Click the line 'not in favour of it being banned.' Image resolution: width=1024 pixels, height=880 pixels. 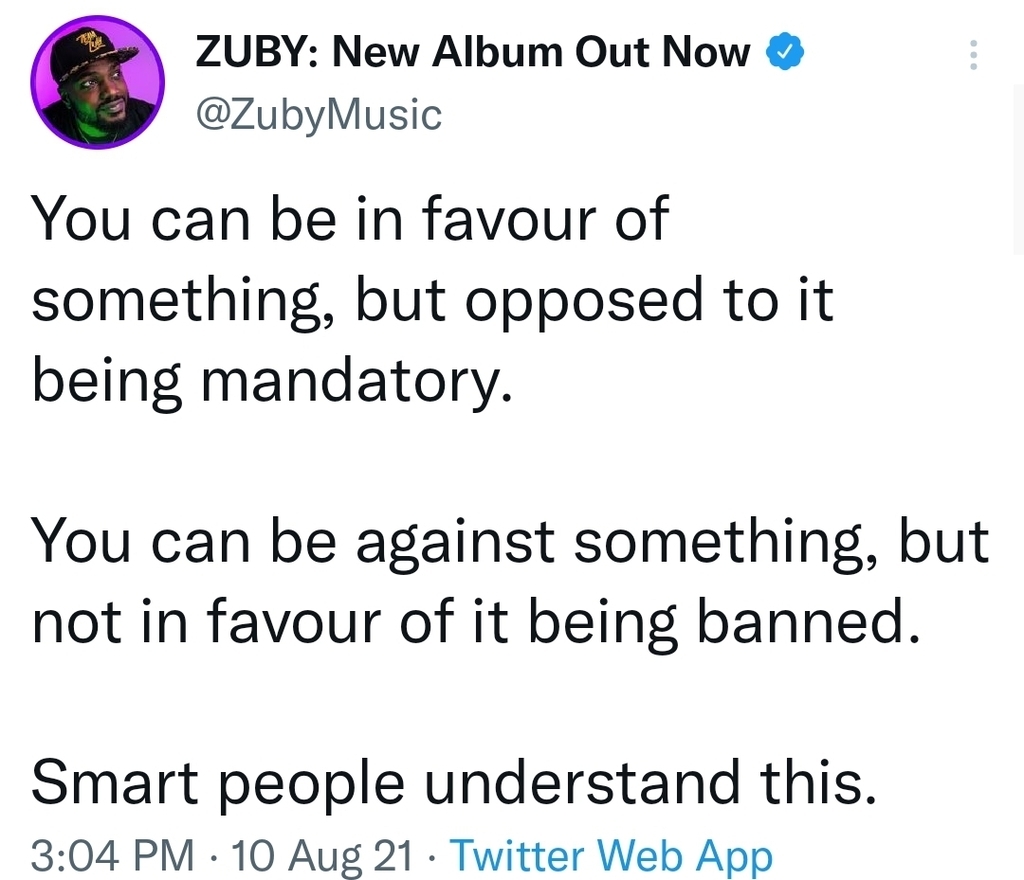coord(476,621)
